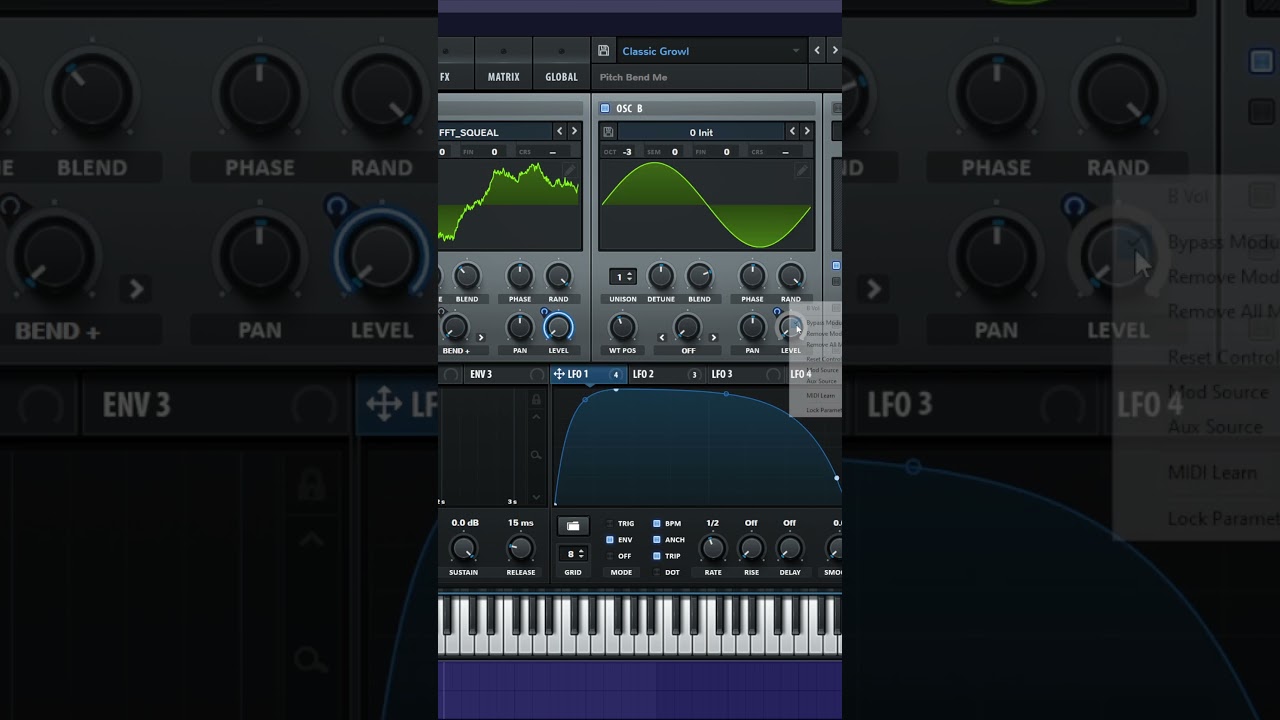Click the LFO RATE knob
Screen dimensions: 1280x720
[712, 548]
